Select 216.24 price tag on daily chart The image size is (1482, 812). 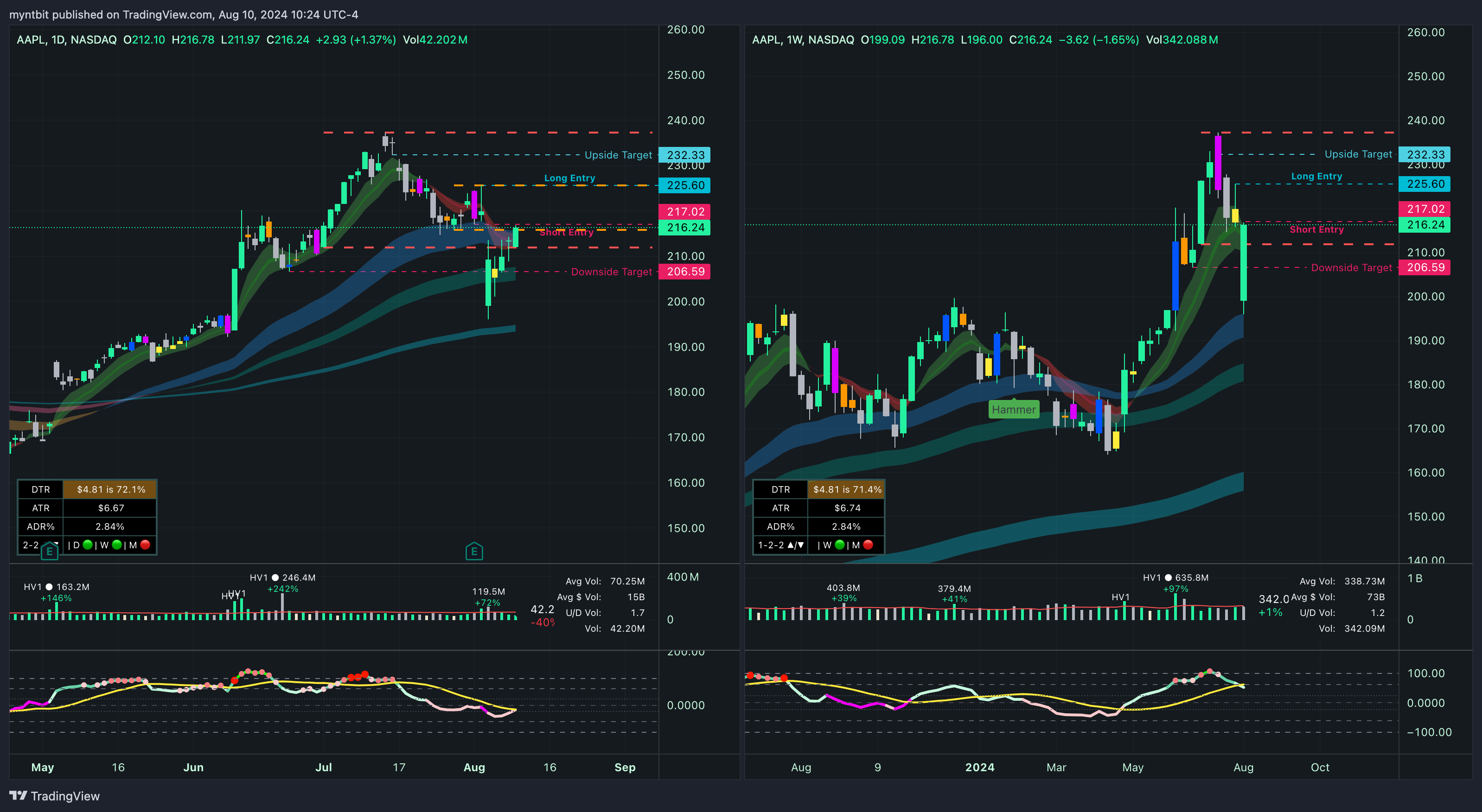[x=684, y=227]
